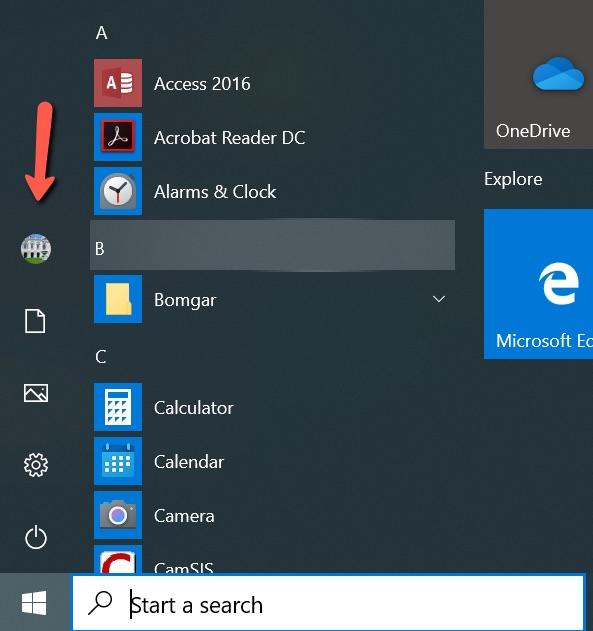
Task: Launch Access 2016 from the app list
Action: 273,83
